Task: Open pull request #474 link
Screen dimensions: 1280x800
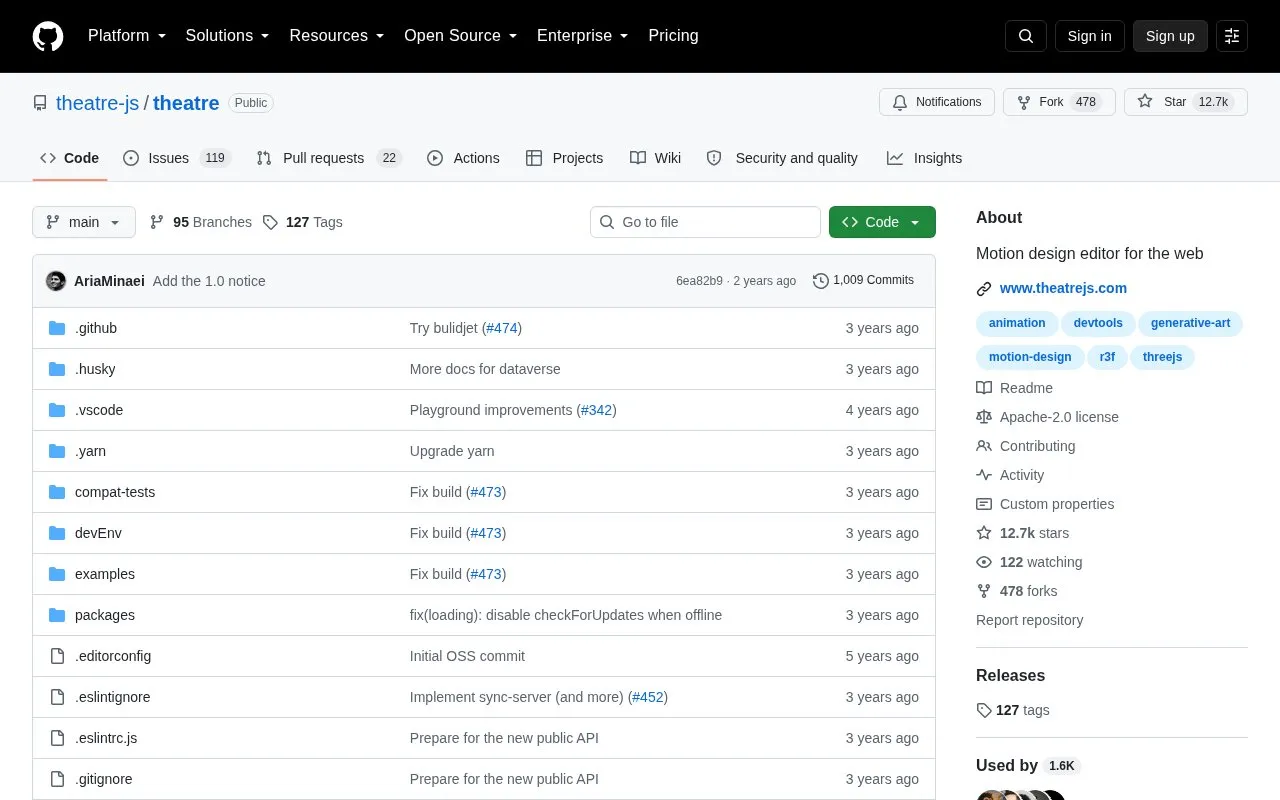Action: 502,328
